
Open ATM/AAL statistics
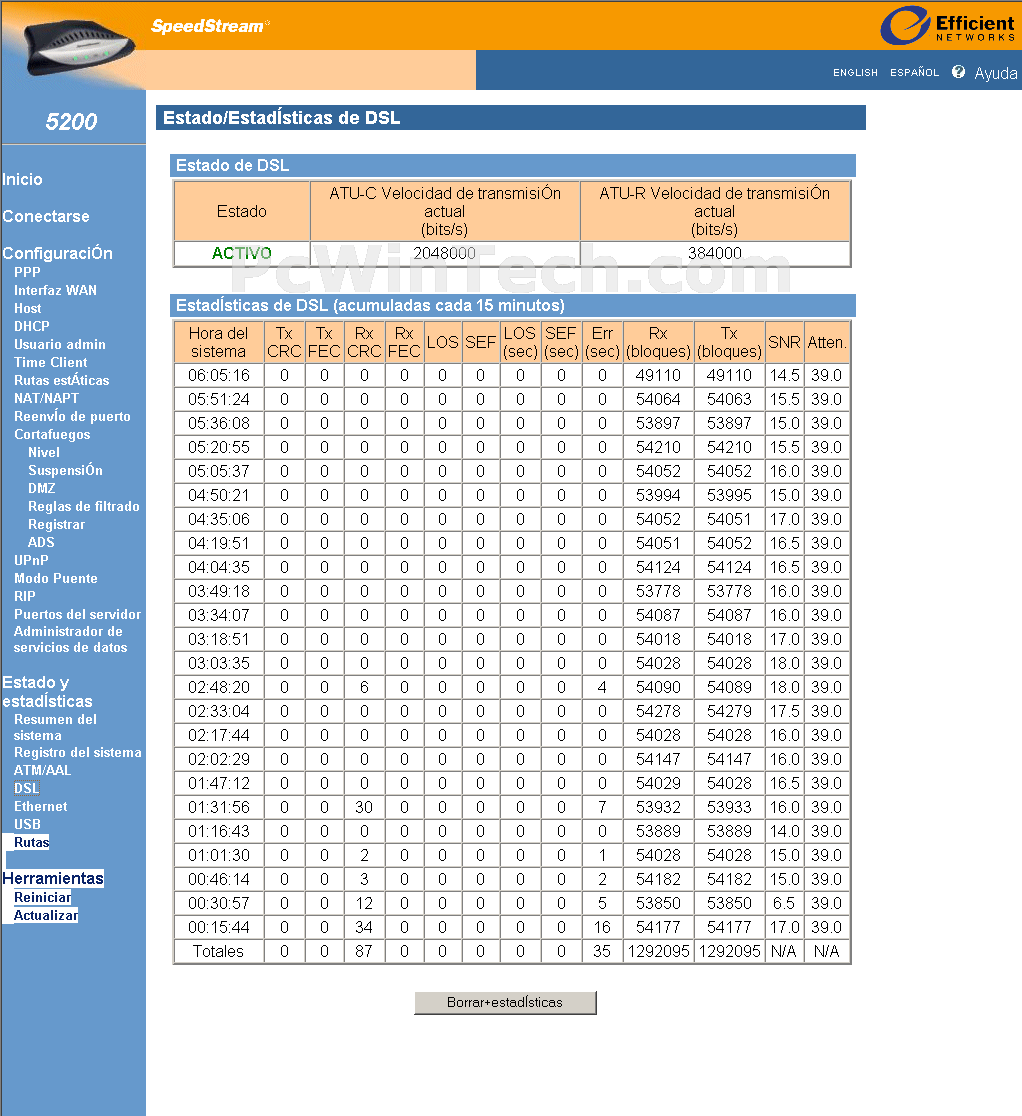[x=42, y=770]
